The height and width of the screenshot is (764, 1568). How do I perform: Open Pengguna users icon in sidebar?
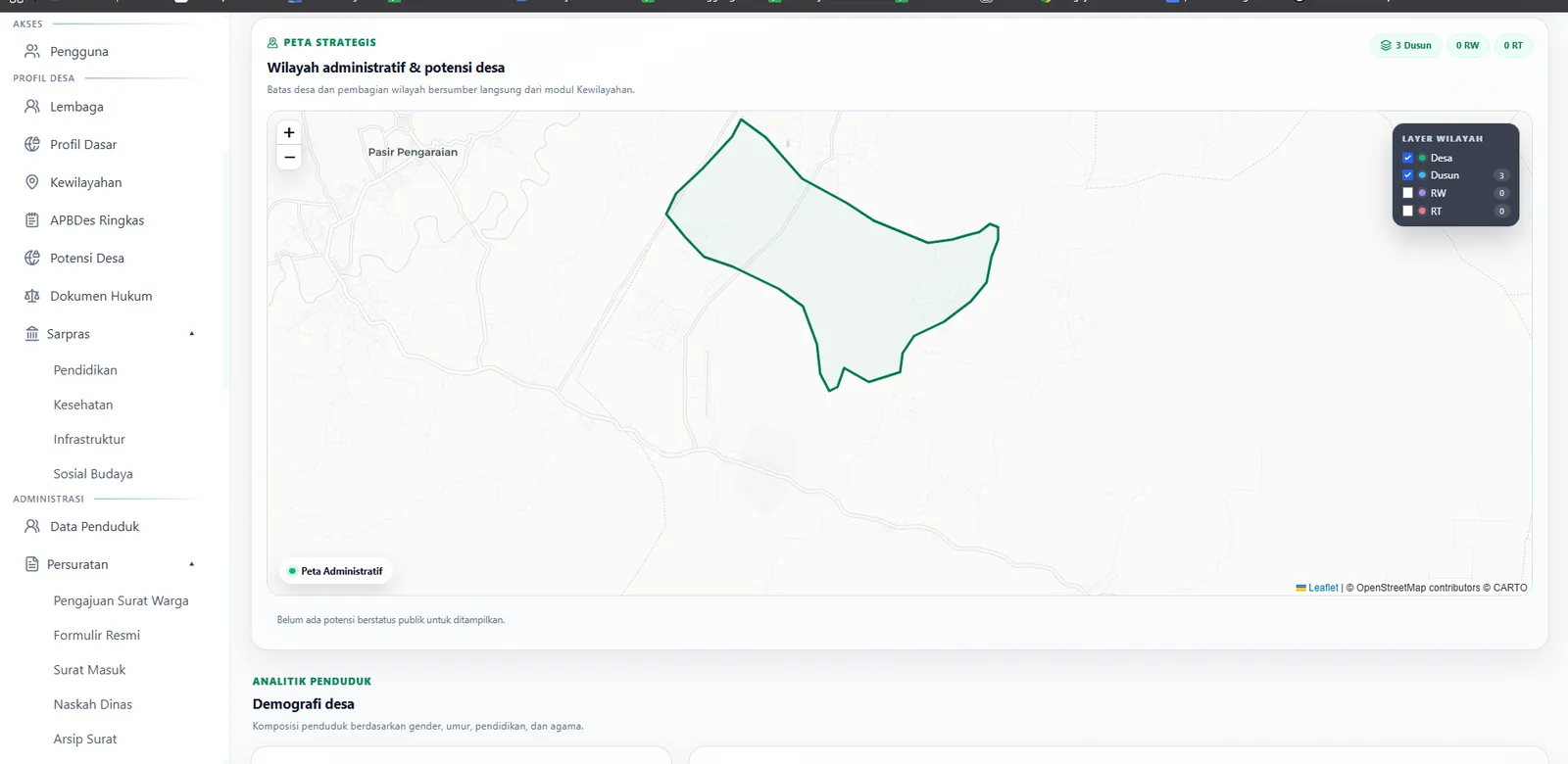pos(32,51)
